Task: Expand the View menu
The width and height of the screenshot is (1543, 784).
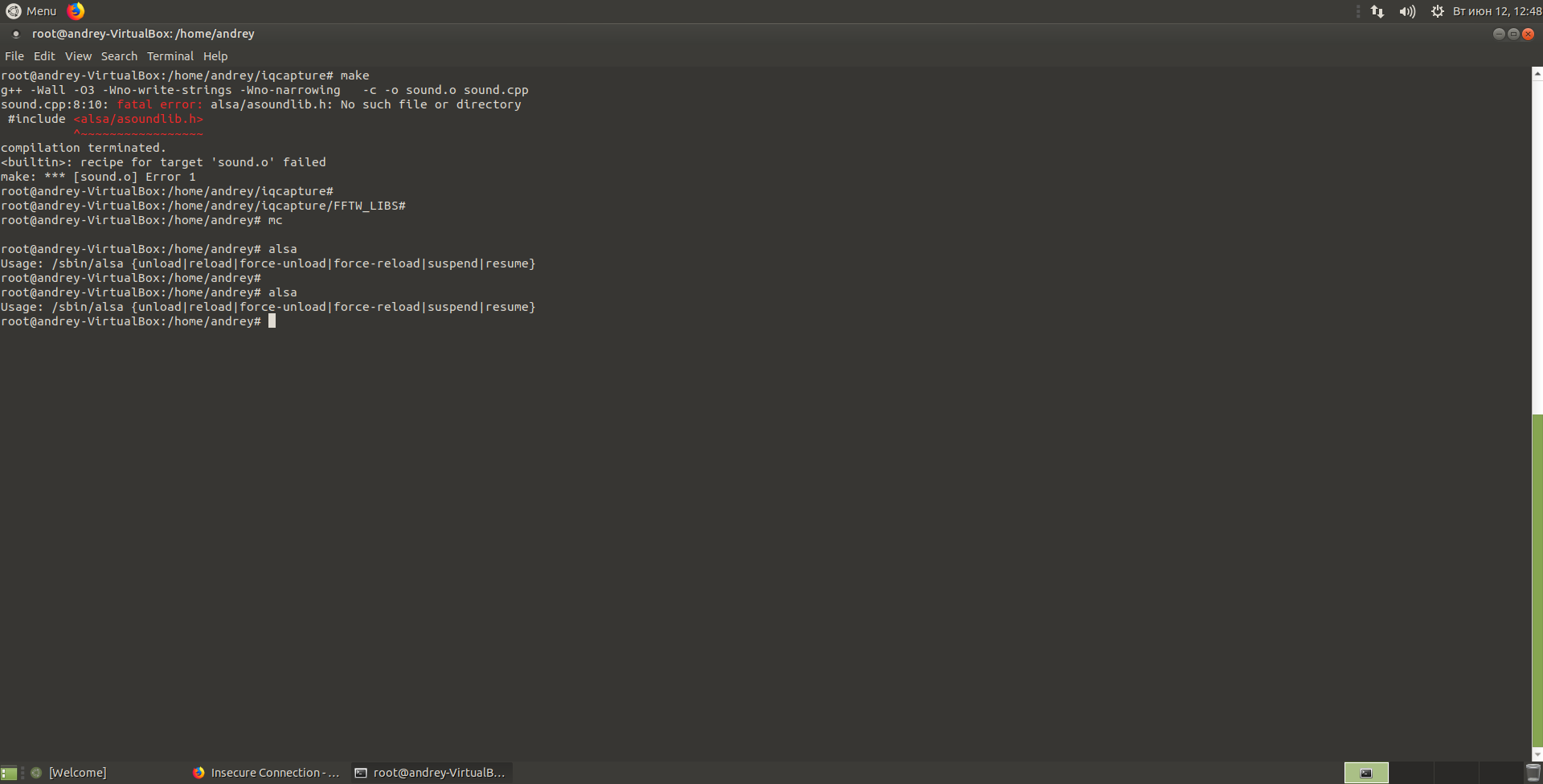Action: (x=78, y=56)
